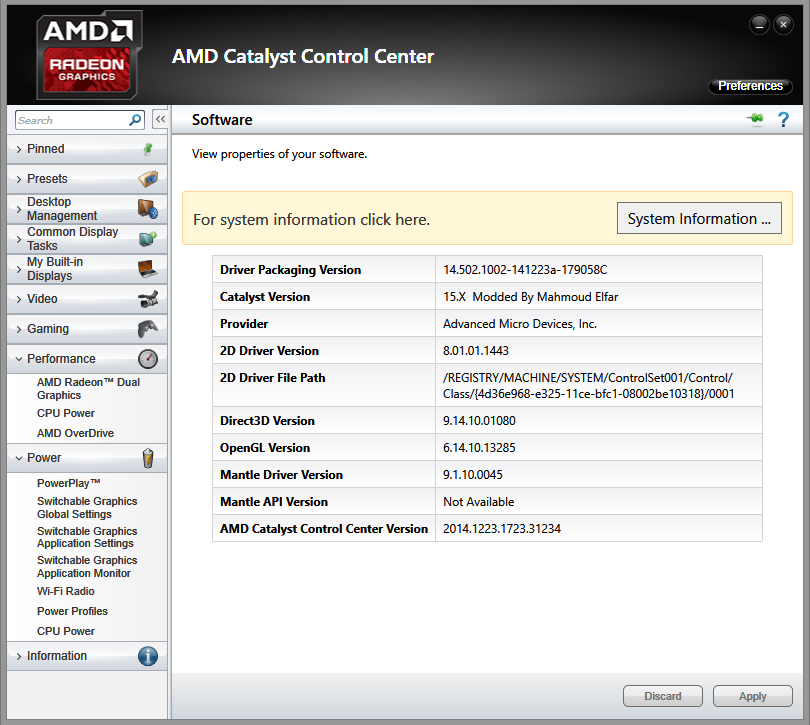The height and width of the screenshot is (725, 810).
Task: Select Direct3D Version value 9.14.10.01080
Action: (479, 421)
